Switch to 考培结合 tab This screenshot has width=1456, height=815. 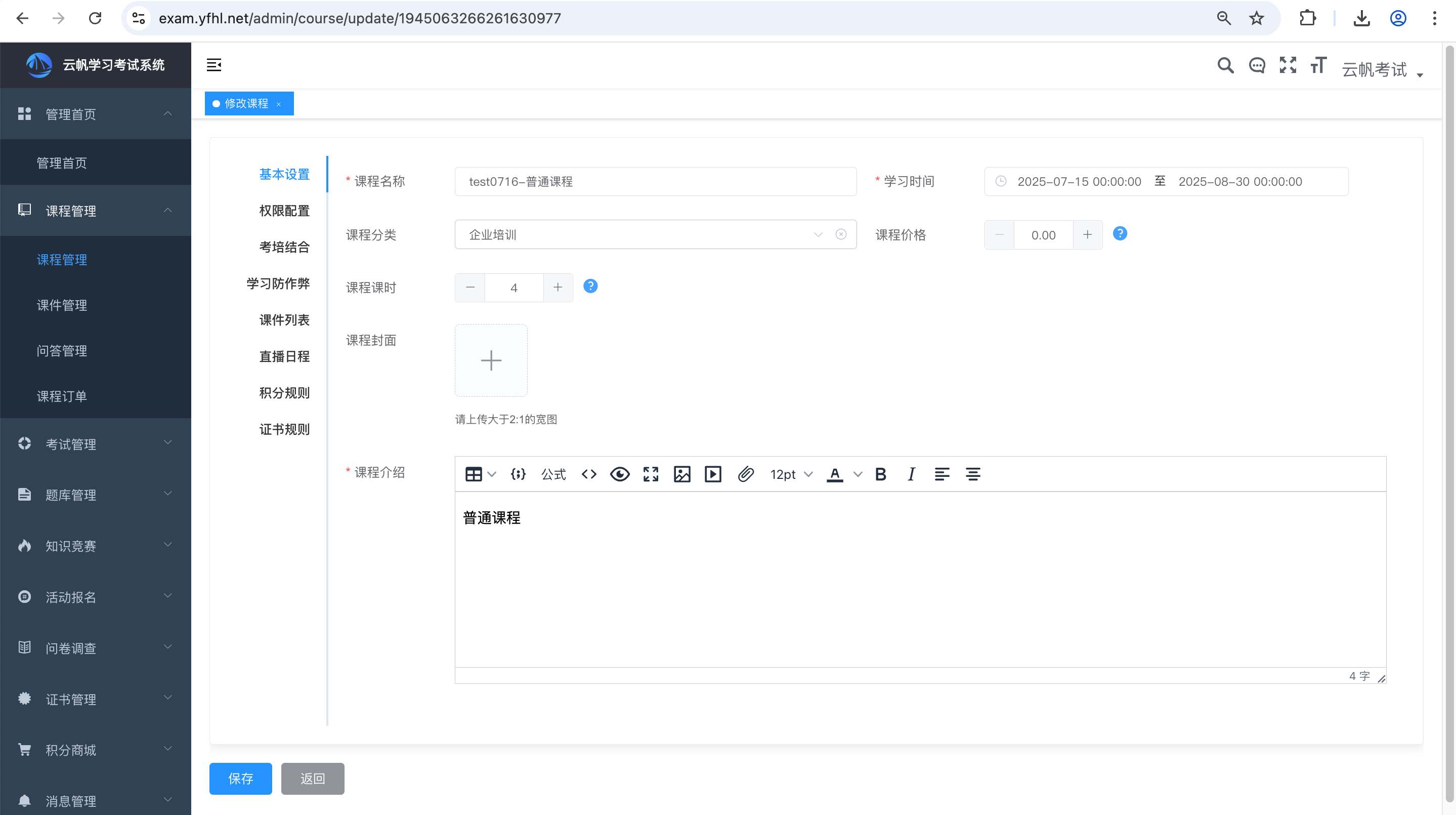[284, 247]
